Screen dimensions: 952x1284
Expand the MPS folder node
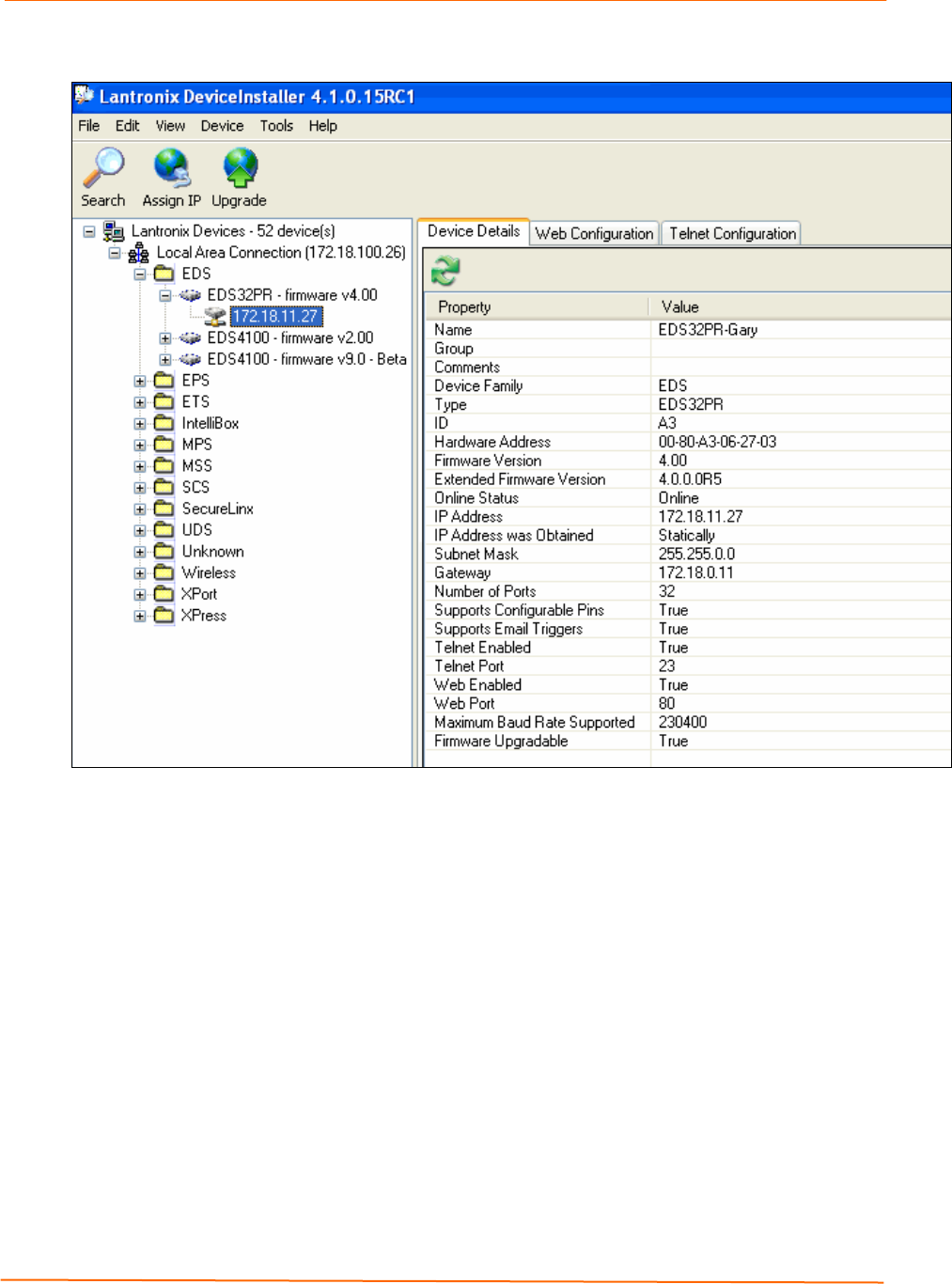140,446
